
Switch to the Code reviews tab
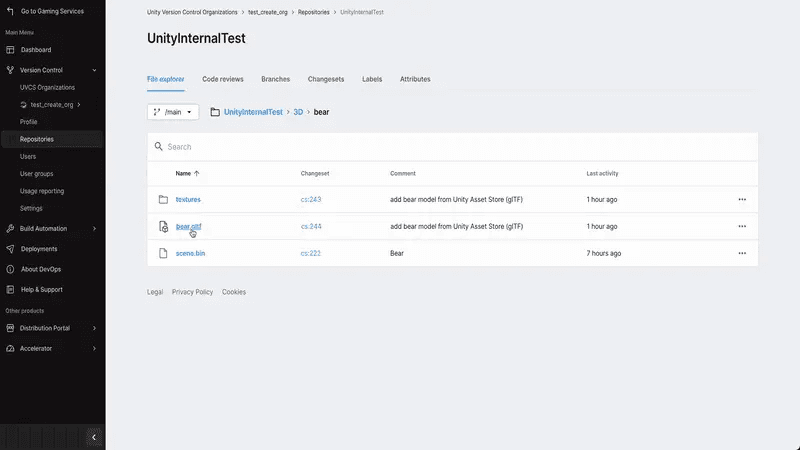point(222,79)
